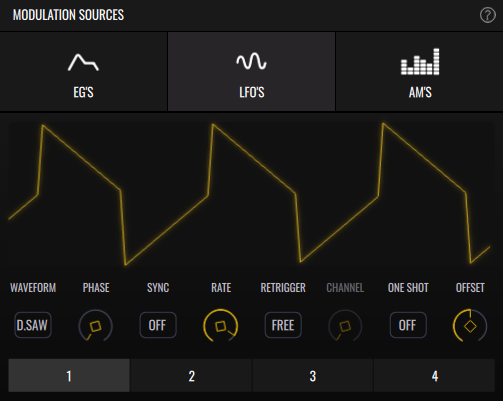
Task: Click the envelope shape icon above EG'S
Action: (83, 62)
